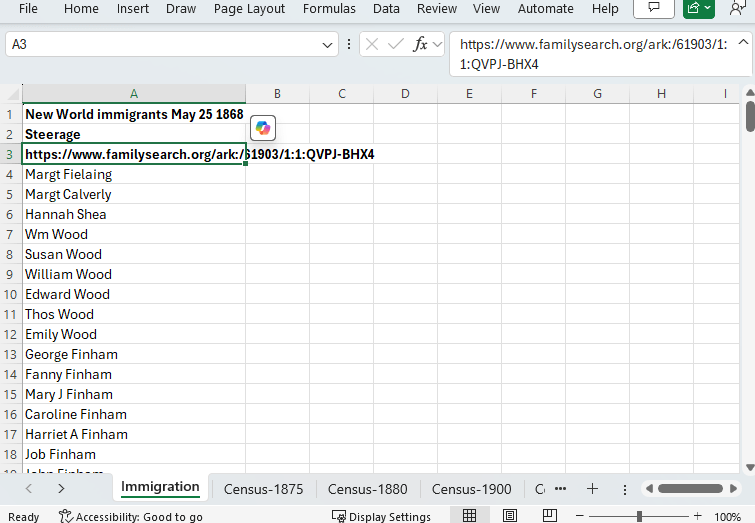This screenshot has width=755, height=523.
Task: Click the zoom slider handle
Action: (640, 516)
